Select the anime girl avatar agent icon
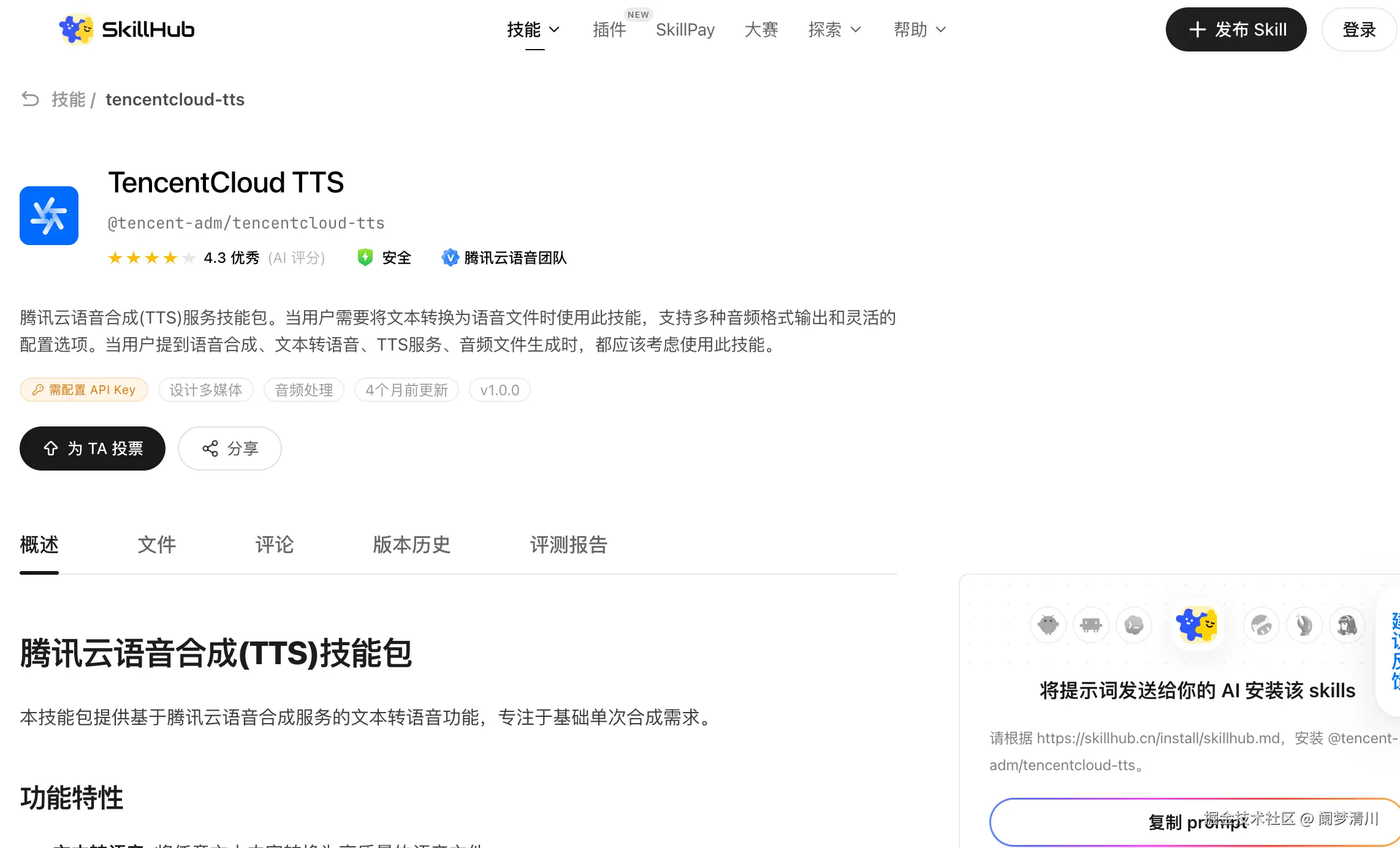Image resolution: width=1400 pixels, height=848 pixels. click(1347, 625)
